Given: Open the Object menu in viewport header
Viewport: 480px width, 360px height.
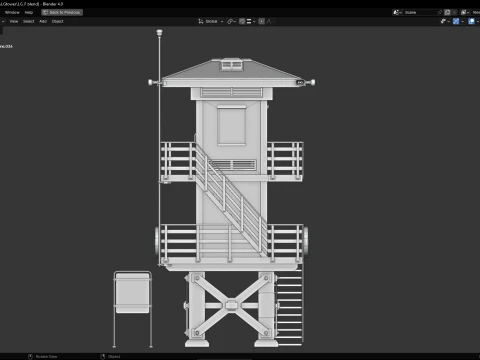Looking at the screenshot, I should click(57, 21).
